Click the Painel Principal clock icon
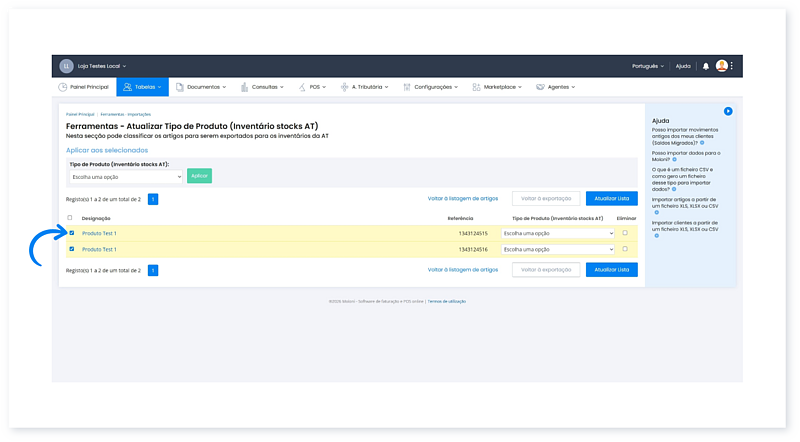This screenshot has width=800, height=442. [63, 87]
